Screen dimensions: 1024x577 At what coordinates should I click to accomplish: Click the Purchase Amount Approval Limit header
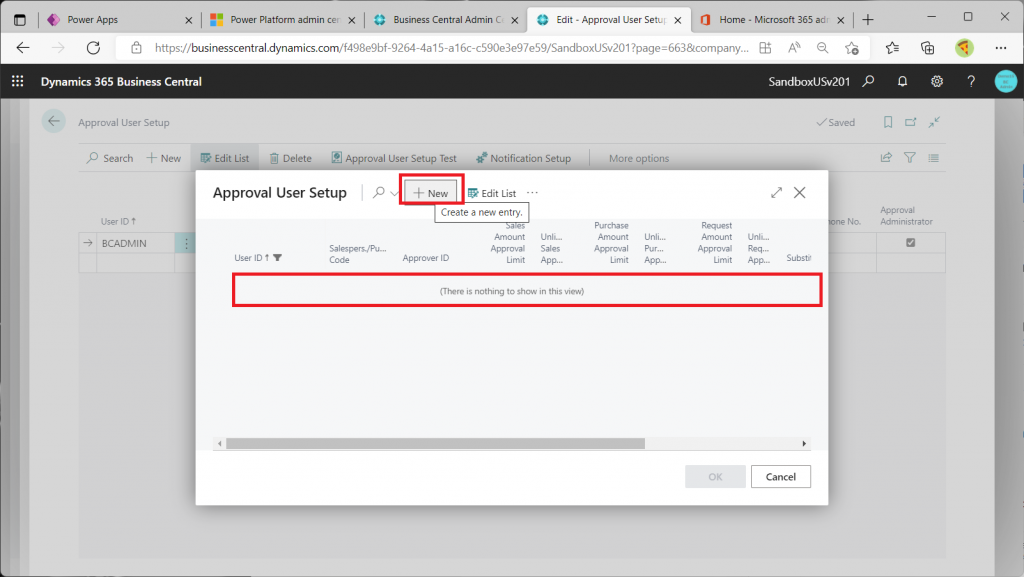click(611, 243)
